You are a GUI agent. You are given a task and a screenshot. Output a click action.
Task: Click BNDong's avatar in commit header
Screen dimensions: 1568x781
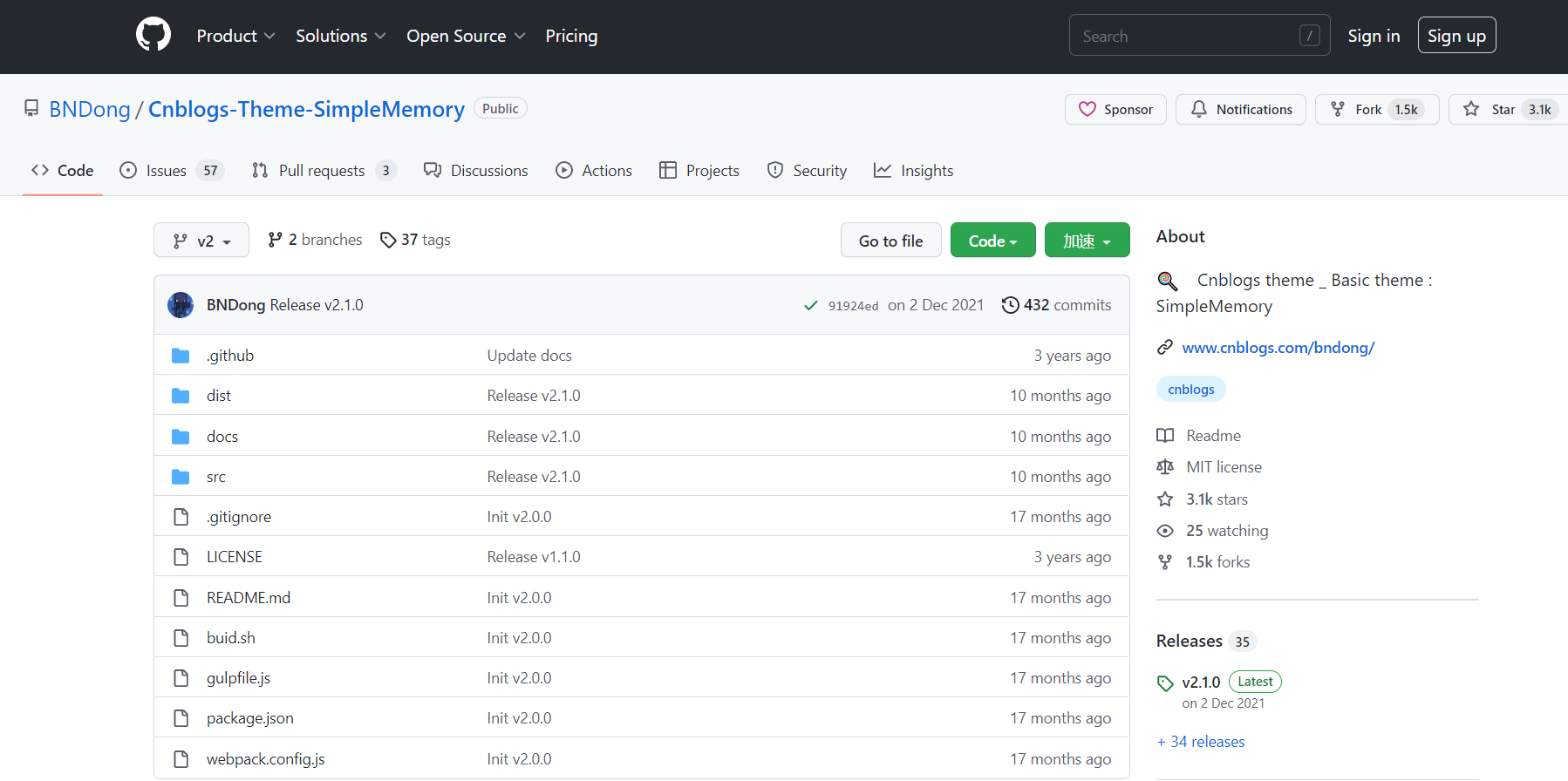pos(181,305)
